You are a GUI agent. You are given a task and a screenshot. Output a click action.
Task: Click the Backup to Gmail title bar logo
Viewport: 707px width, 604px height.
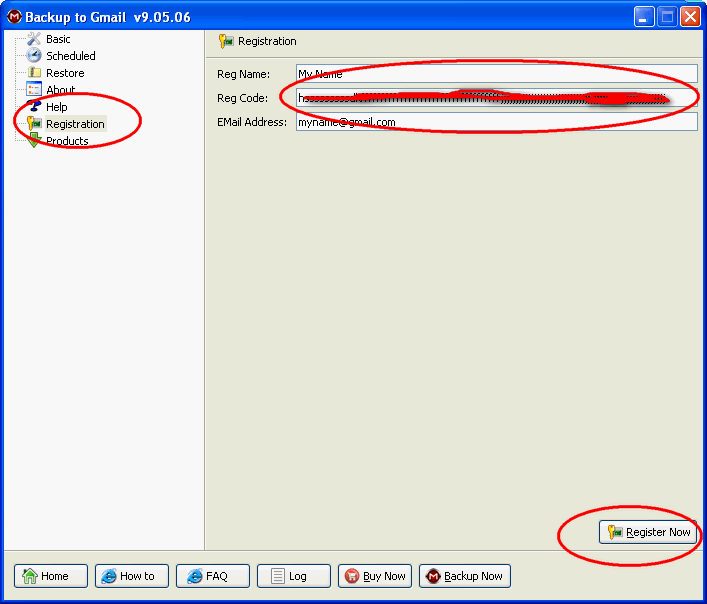coord(14,17)
